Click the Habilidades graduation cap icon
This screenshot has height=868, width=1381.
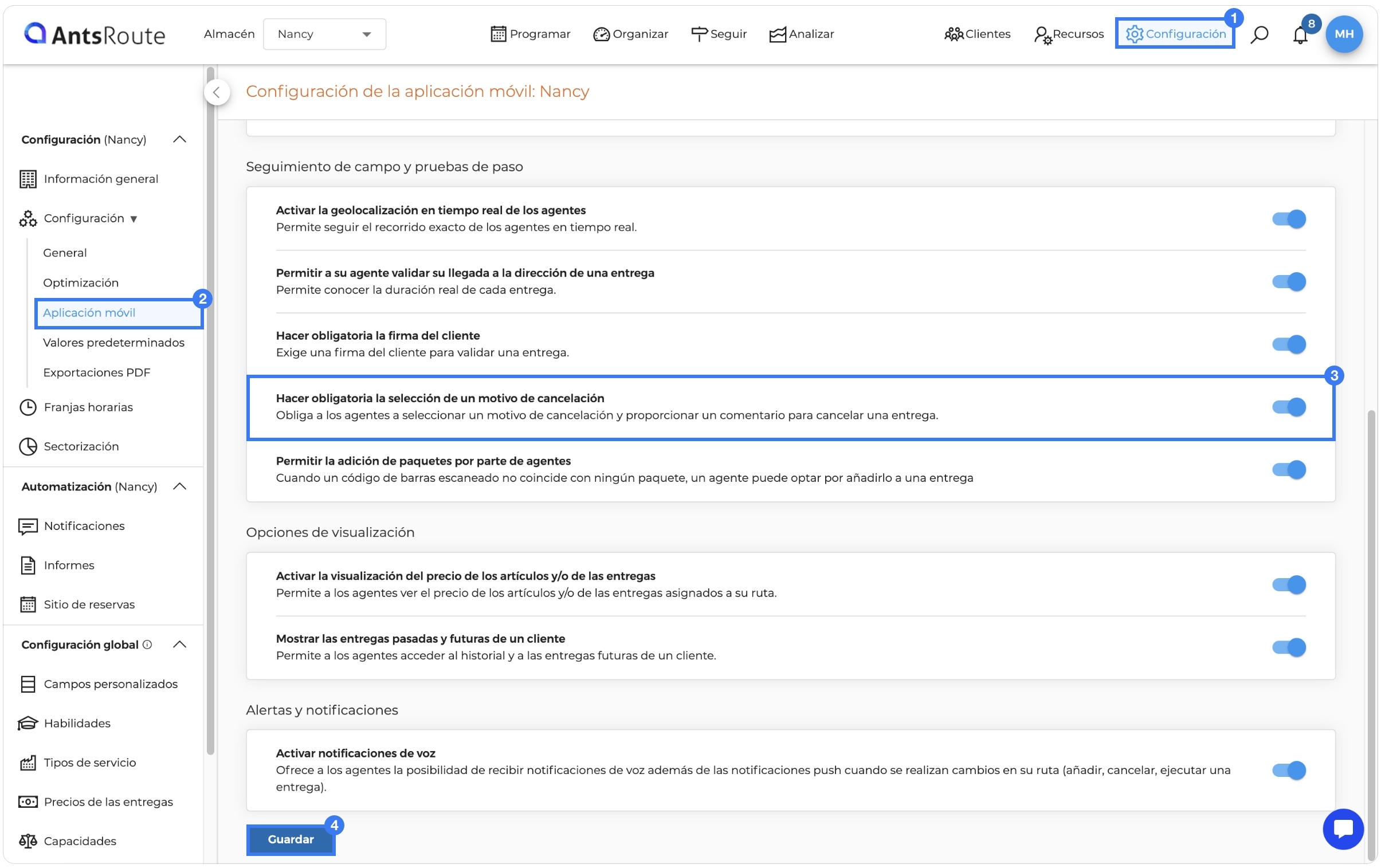coord(28,723)
